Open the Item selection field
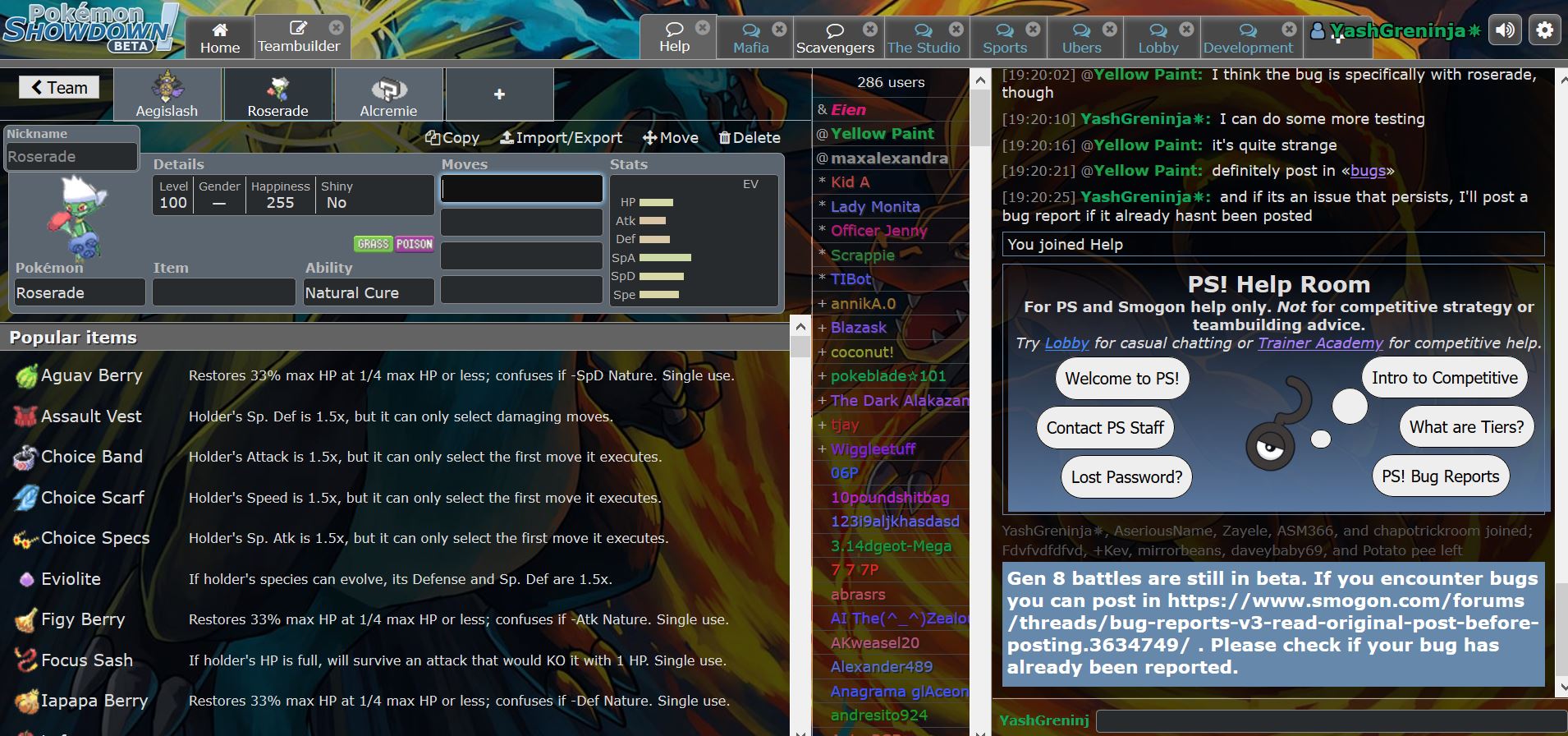Viewport: 1568px width, 736px height. click(x=223, y=292)
